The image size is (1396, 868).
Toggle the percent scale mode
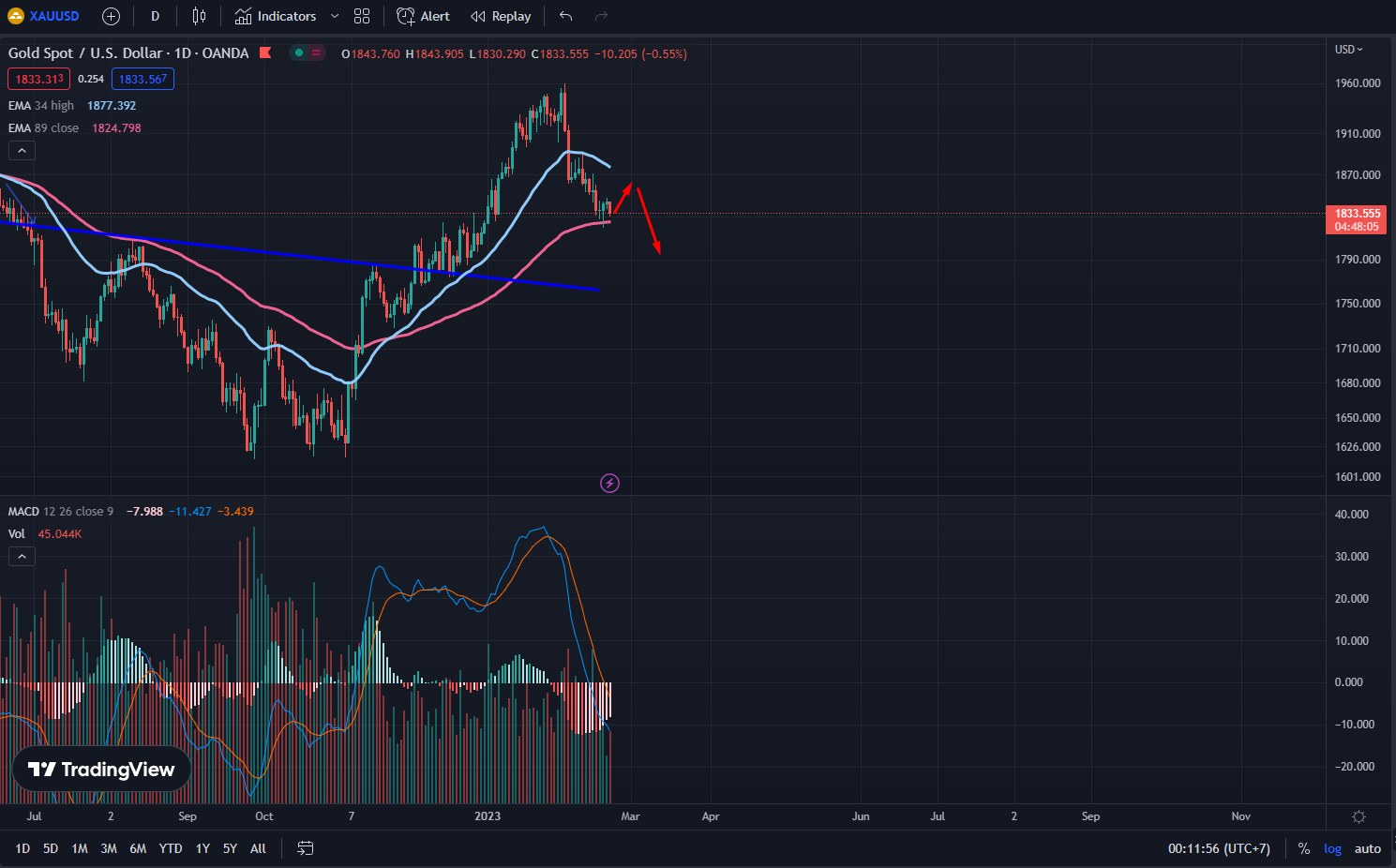tap(1303, 848)
